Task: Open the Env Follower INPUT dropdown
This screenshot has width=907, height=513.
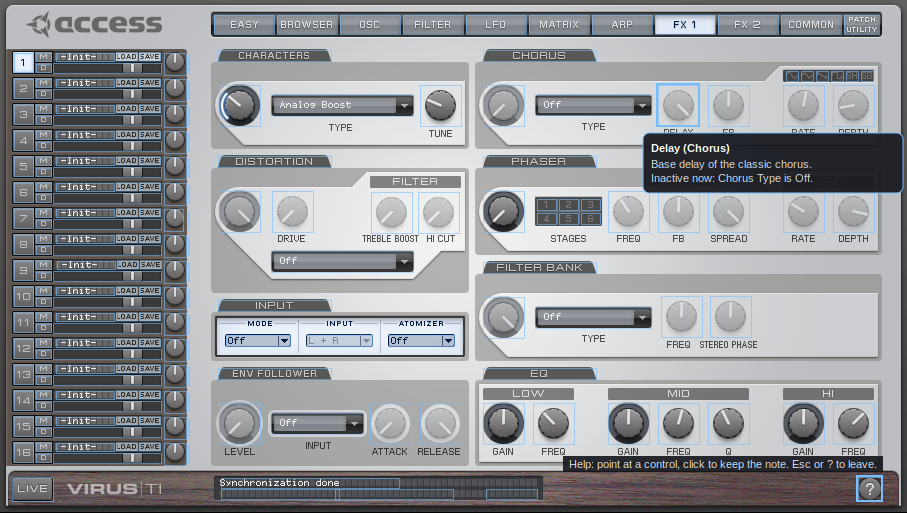Action: pos(317,423)
